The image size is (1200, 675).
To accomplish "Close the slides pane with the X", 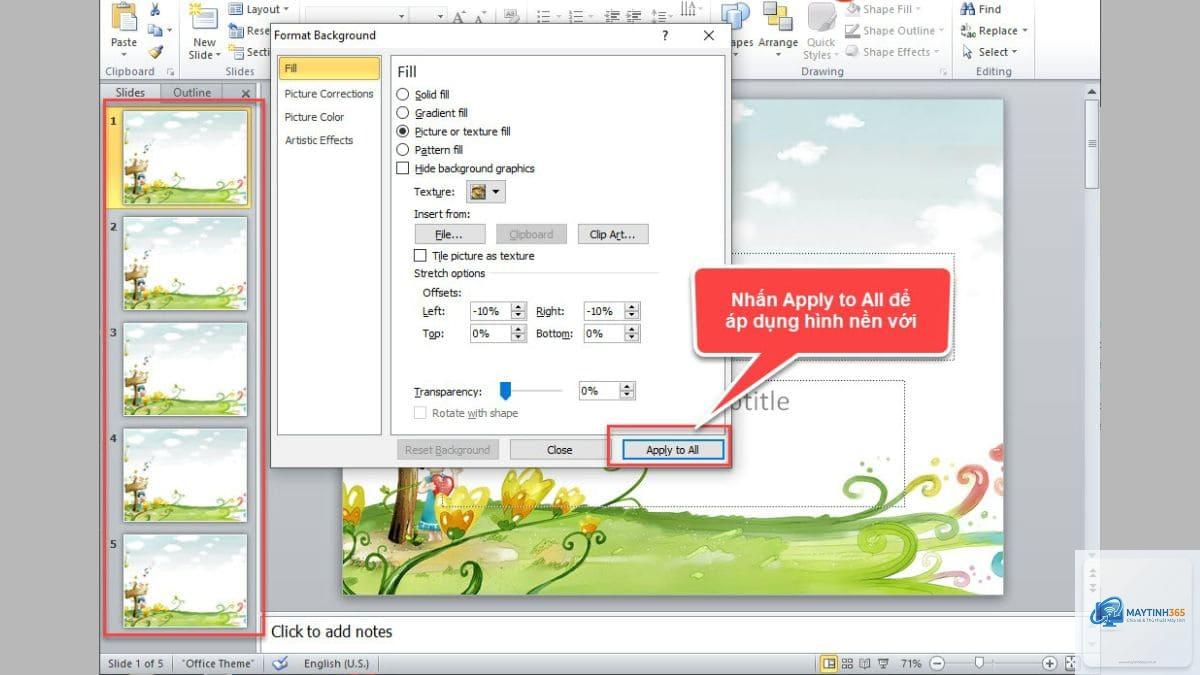I will tap(246, 93).
